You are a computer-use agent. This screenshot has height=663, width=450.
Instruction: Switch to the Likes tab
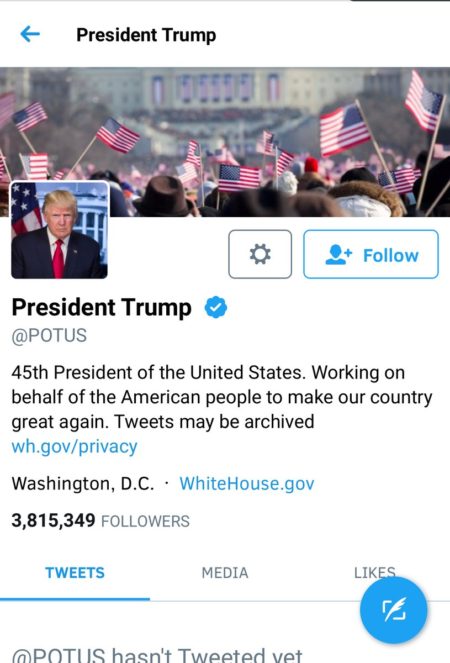[375, 573]
